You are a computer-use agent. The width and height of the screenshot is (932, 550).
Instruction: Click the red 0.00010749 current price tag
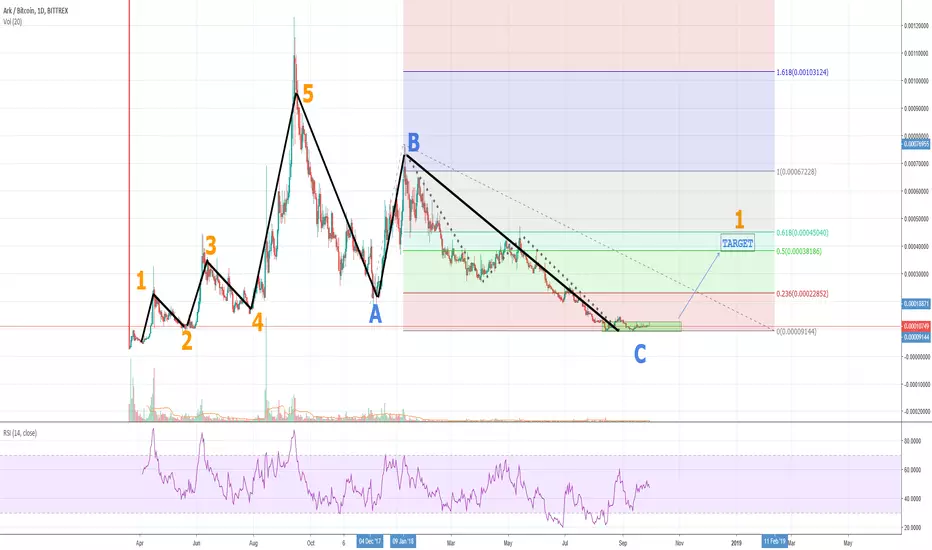pos(916,326)
